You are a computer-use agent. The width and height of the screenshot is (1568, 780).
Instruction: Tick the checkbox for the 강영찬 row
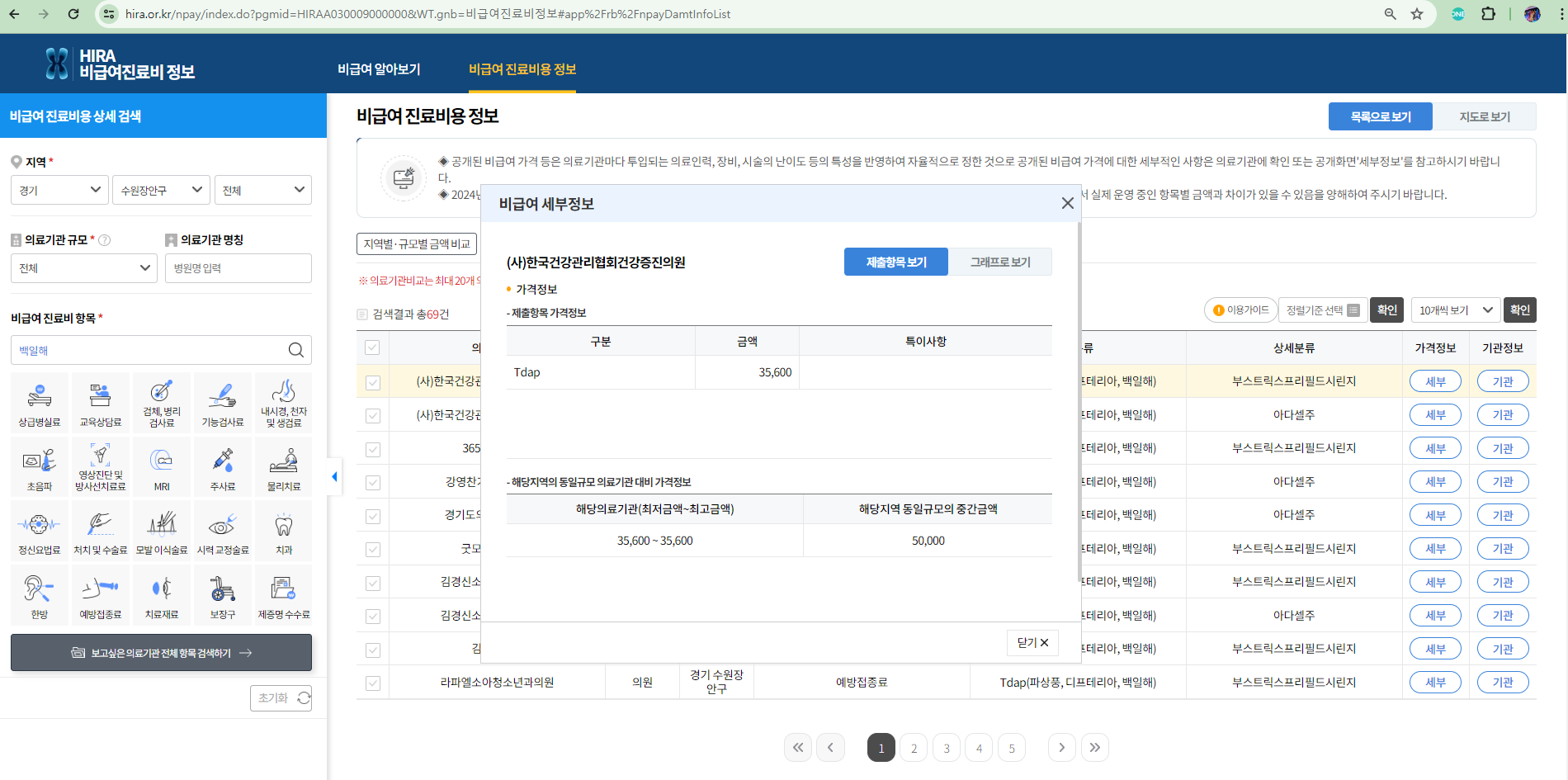pos(373,482)
